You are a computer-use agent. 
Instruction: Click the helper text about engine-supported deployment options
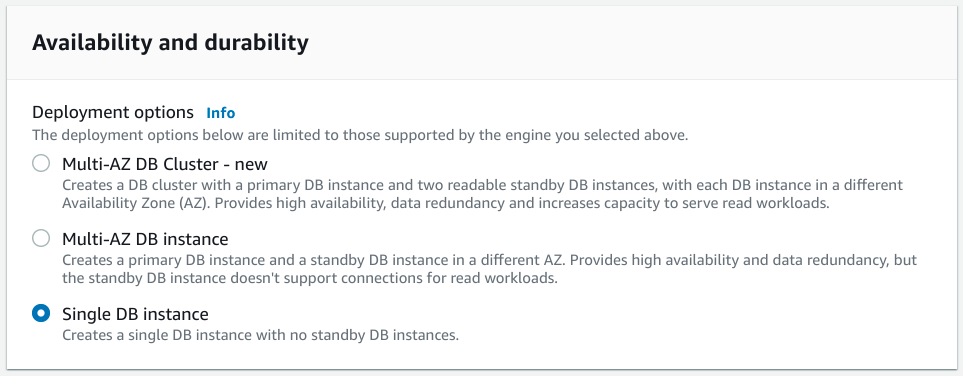coord(360,135)
